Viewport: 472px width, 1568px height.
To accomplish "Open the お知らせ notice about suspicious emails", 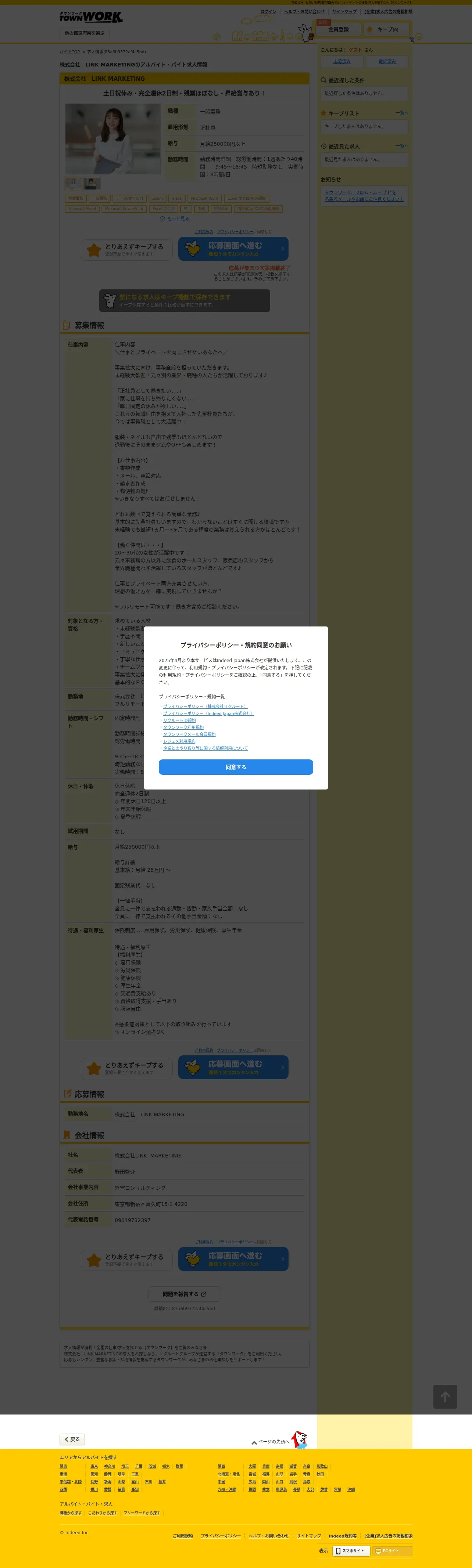I will click(364, 195).
